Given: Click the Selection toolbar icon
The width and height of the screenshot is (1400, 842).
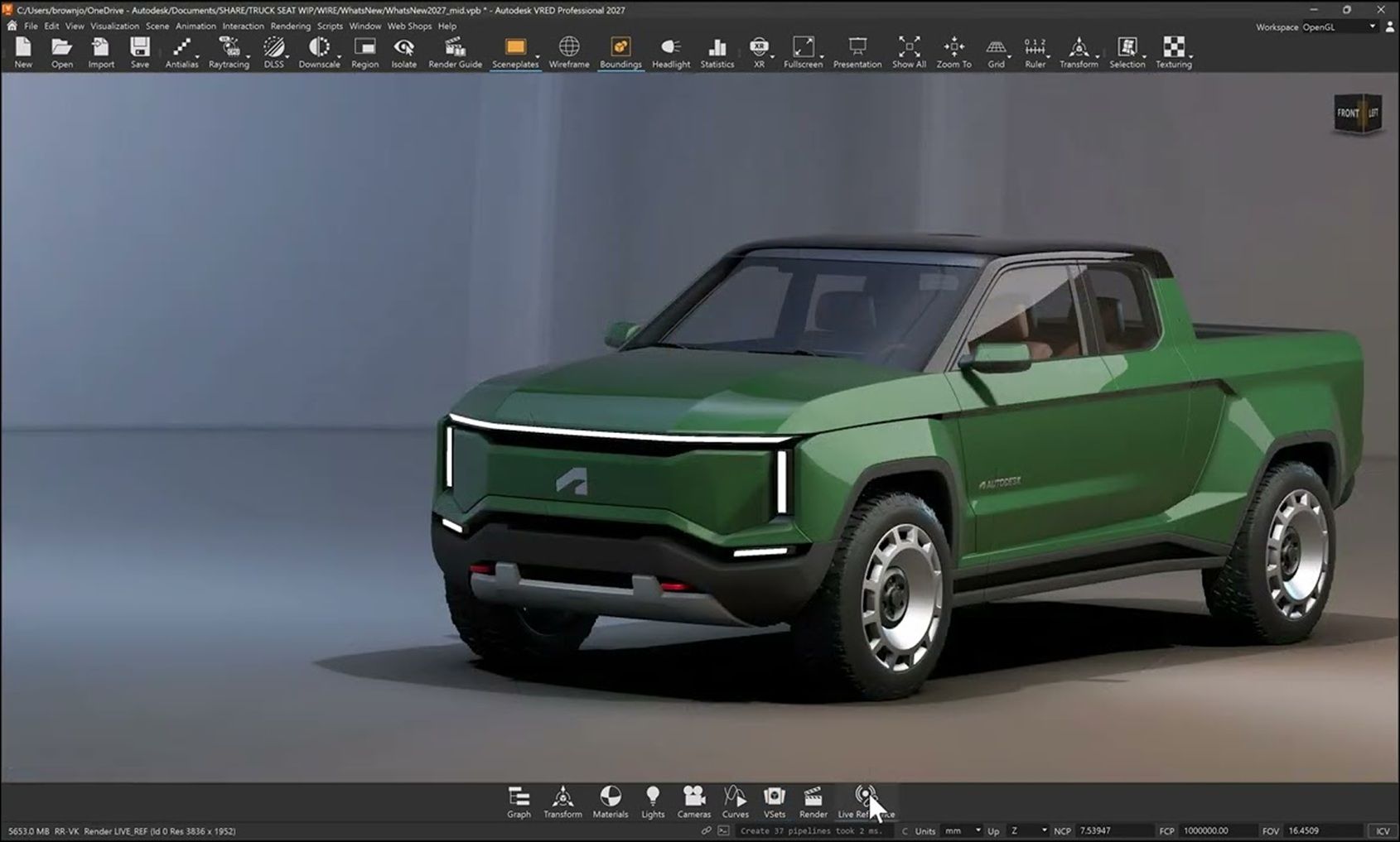Looking at the screenshot, I should coord(1127,52).
